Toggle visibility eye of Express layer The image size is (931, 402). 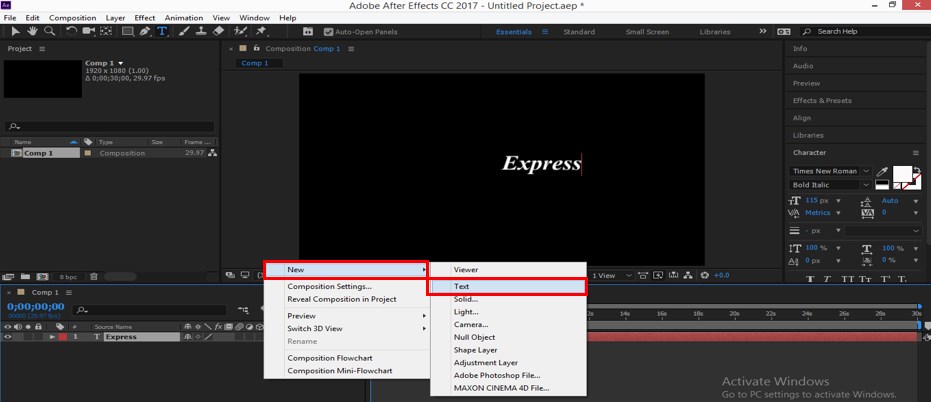(x=8, y=337)
